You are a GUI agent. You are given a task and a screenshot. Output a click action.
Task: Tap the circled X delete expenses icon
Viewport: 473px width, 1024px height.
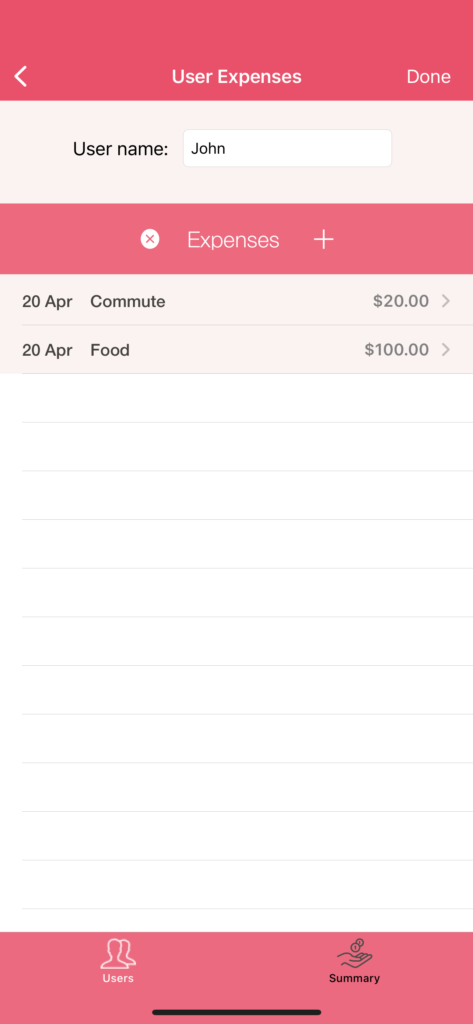coord(150,240)
